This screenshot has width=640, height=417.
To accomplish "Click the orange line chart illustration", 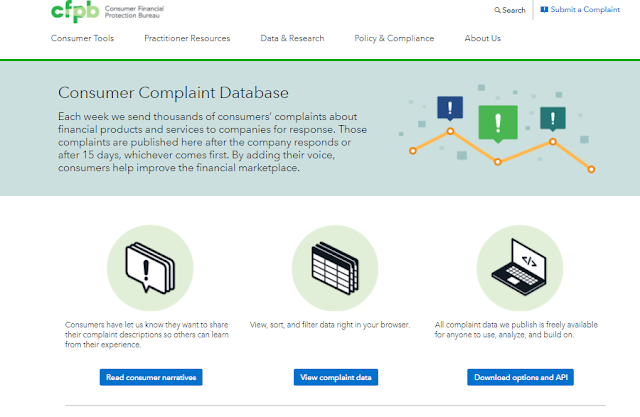I will 502,150.
